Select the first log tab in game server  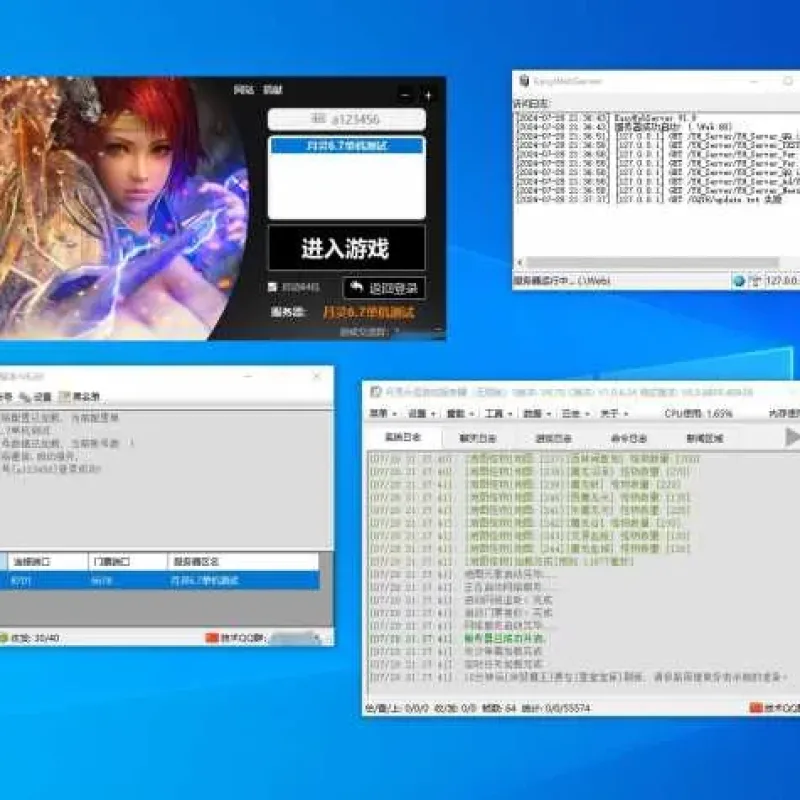pyautogui.click(x=403, y=437)
